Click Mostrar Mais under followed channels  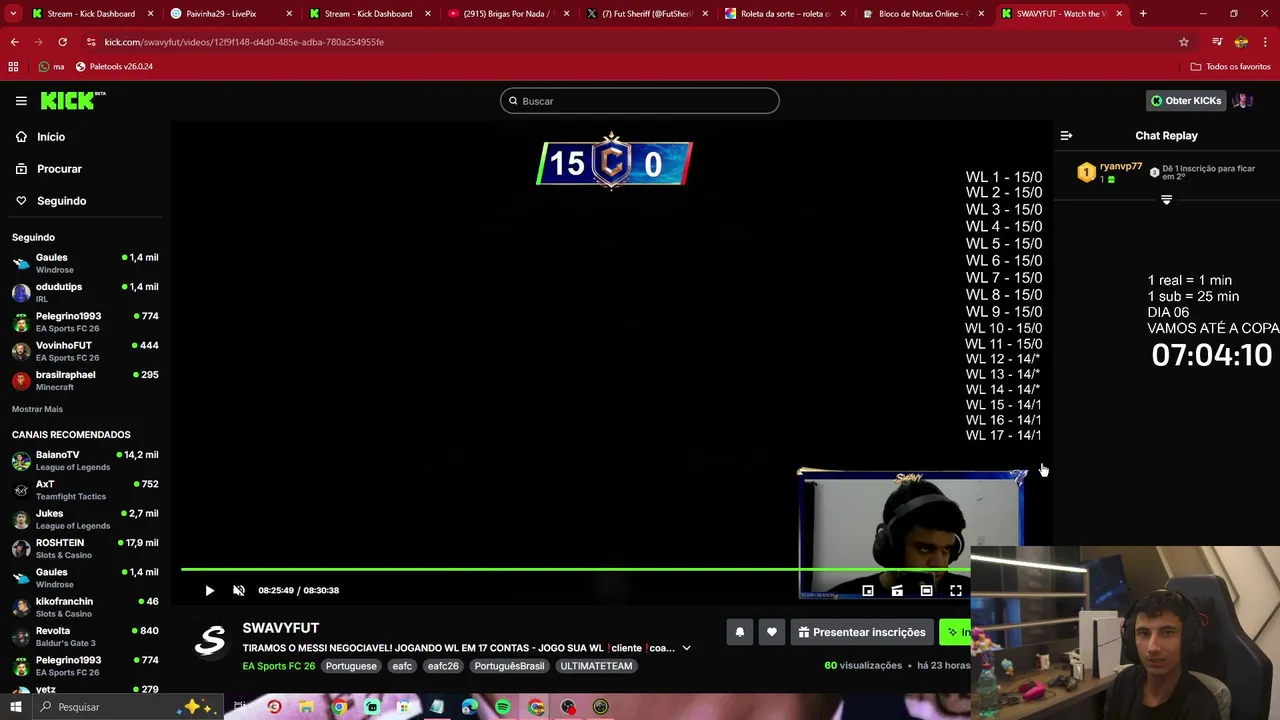37,409
